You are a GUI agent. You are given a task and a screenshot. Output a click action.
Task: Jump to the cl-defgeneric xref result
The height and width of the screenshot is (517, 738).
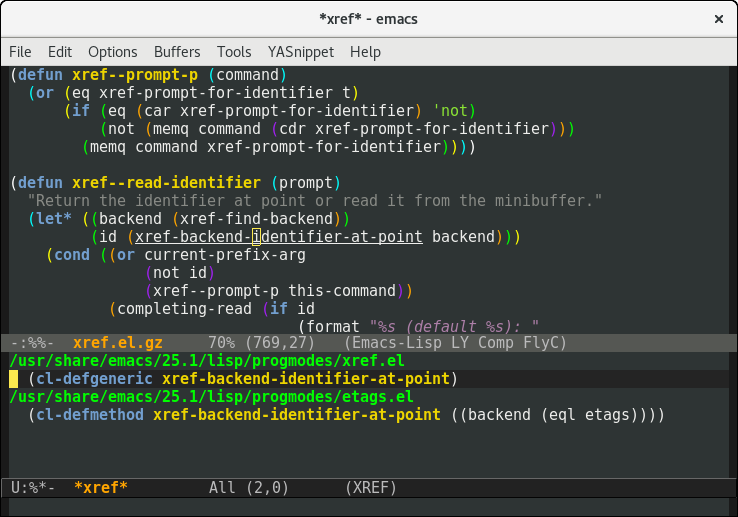tap(242, 379)
